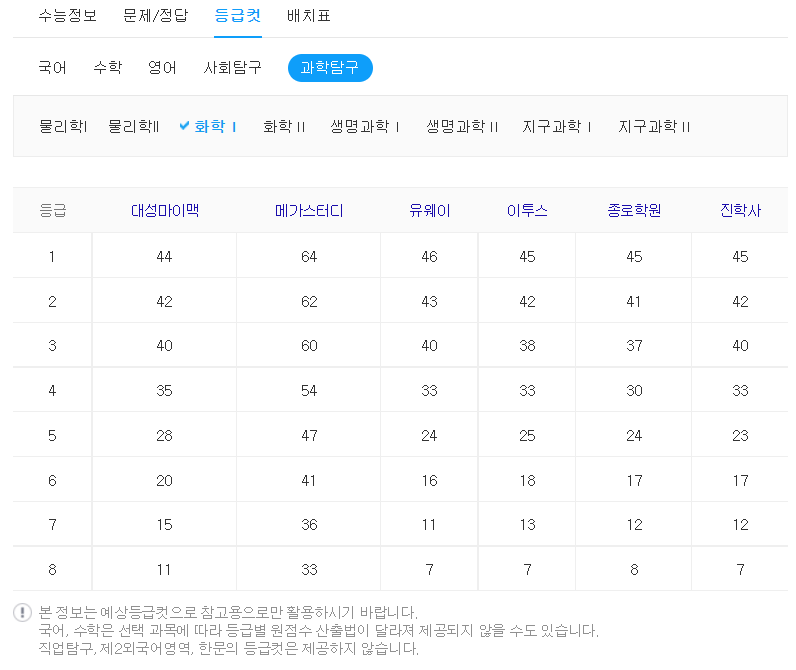Click 진학사 grade 5 value 23
Screen dimensions: 796x670
740,436
